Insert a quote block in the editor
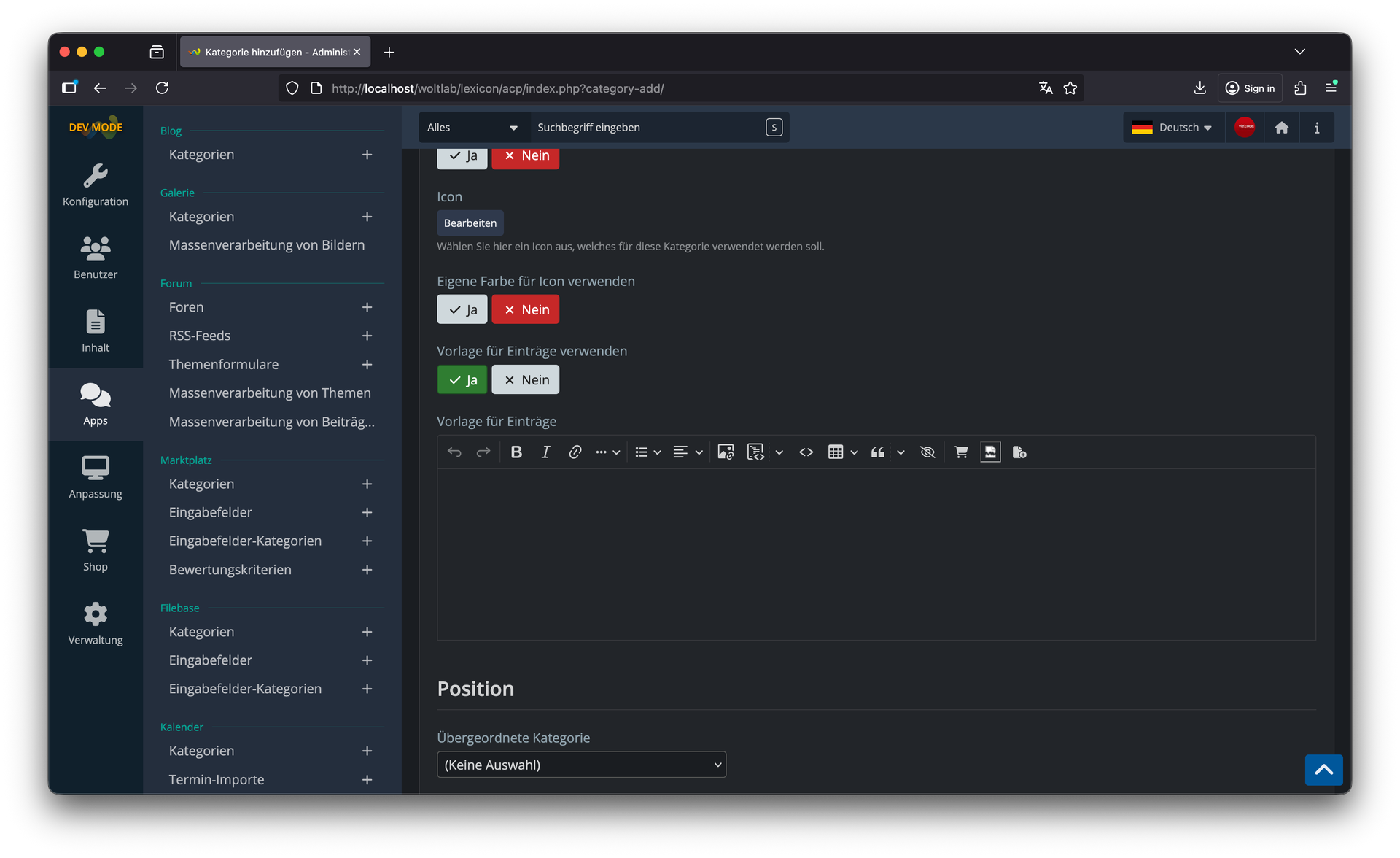The image size is (1400, 858). pyautogui.click(x=878, y=452)
